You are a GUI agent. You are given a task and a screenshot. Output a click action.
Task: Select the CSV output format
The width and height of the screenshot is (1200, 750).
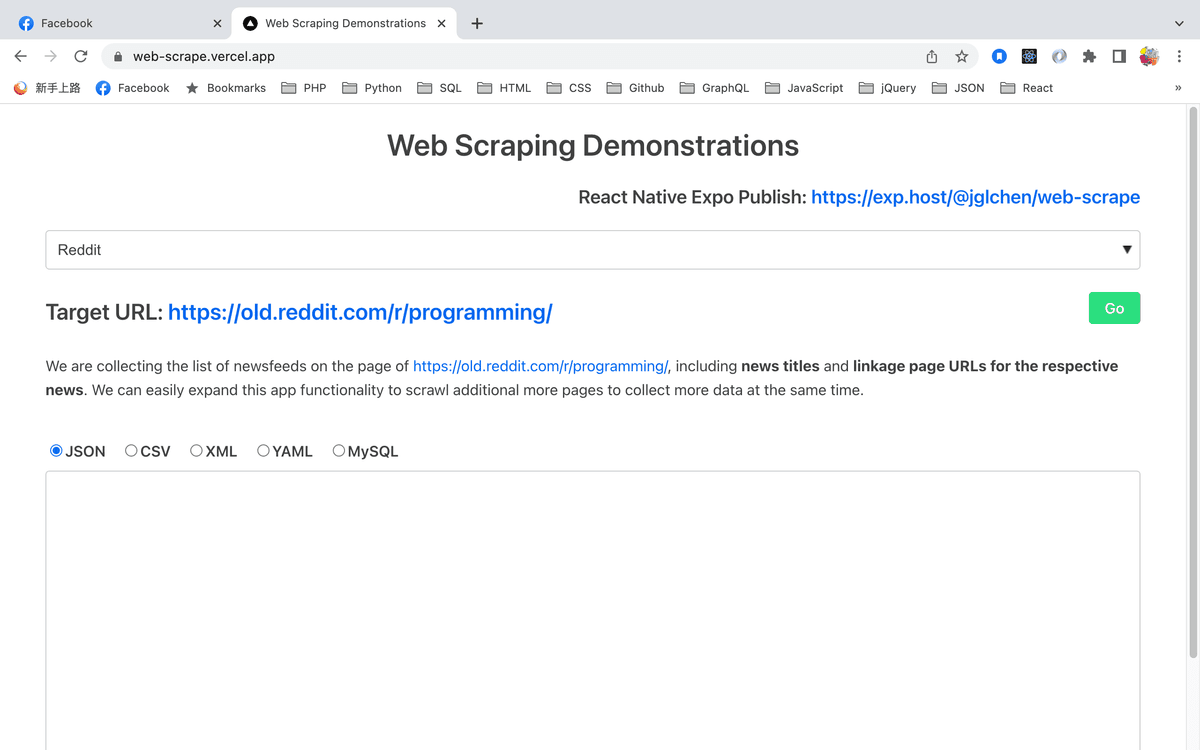pos(131,451)
